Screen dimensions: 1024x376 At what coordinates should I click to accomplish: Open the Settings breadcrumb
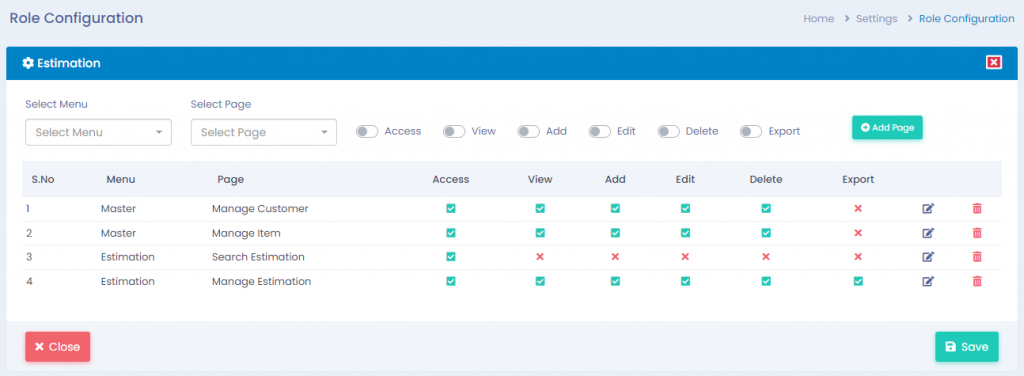pyautogui.click(x=876, y=19)
